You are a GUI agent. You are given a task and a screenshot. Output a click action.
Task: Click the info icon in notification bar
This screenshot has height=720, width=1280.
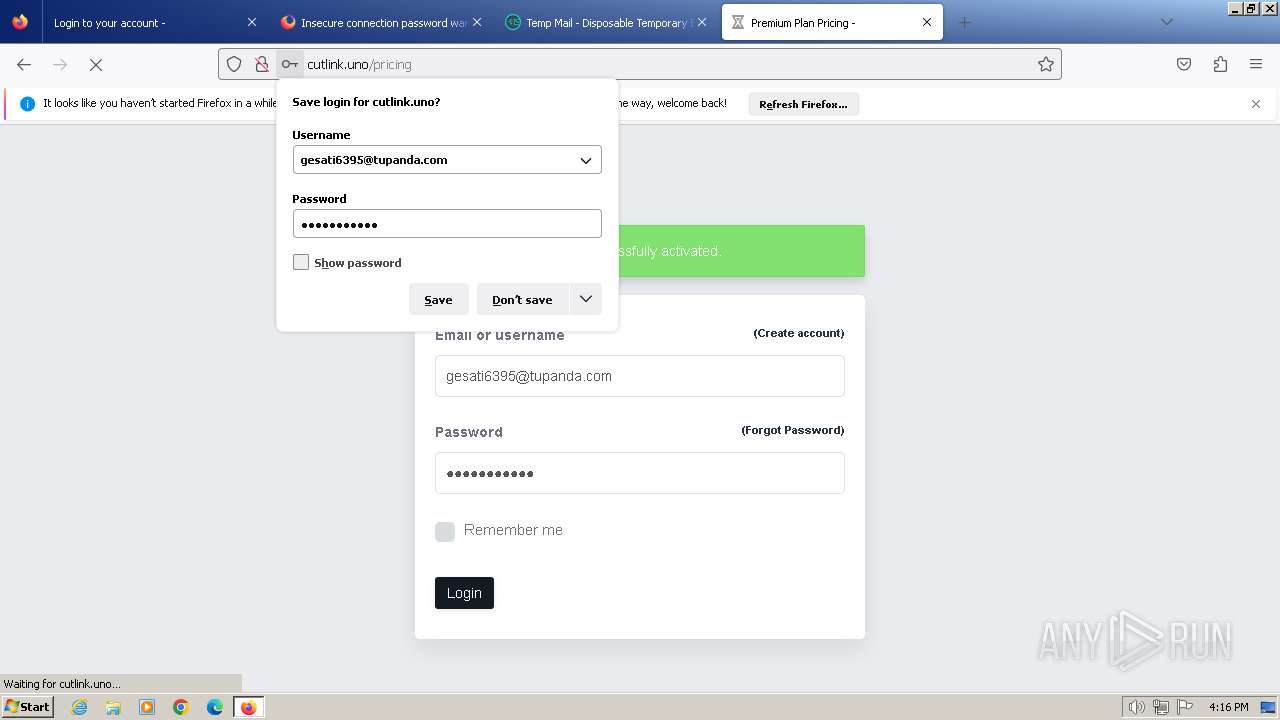(28, 104)
